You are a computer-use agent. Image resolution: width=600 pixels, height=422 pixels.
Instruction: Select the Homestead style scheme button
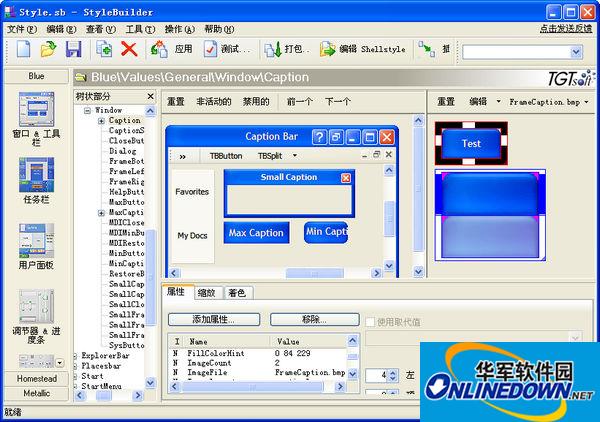click(36, 379)
